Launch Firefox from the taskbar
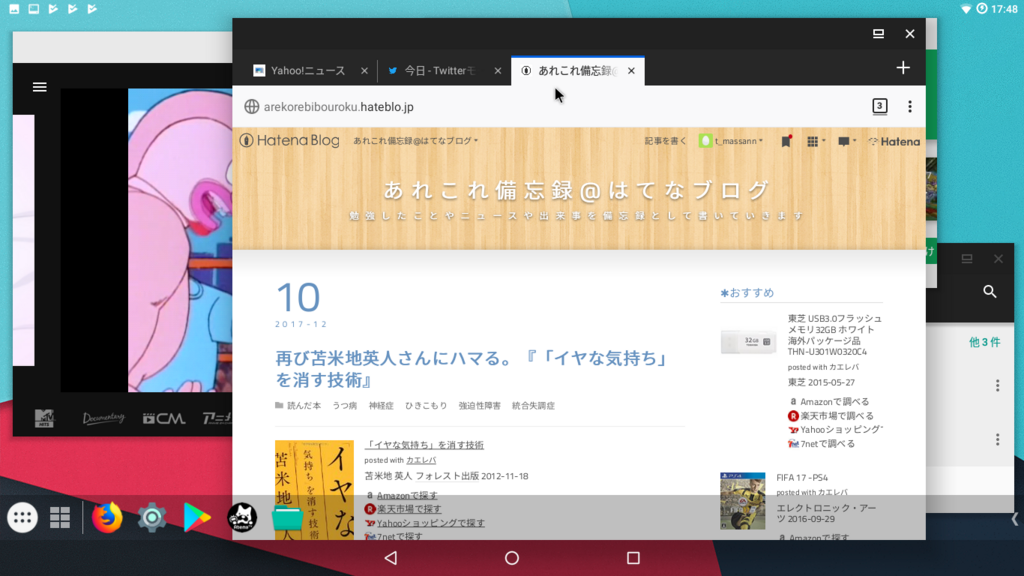The width and height of the screenshot is (1024, 576). [107, 517]
